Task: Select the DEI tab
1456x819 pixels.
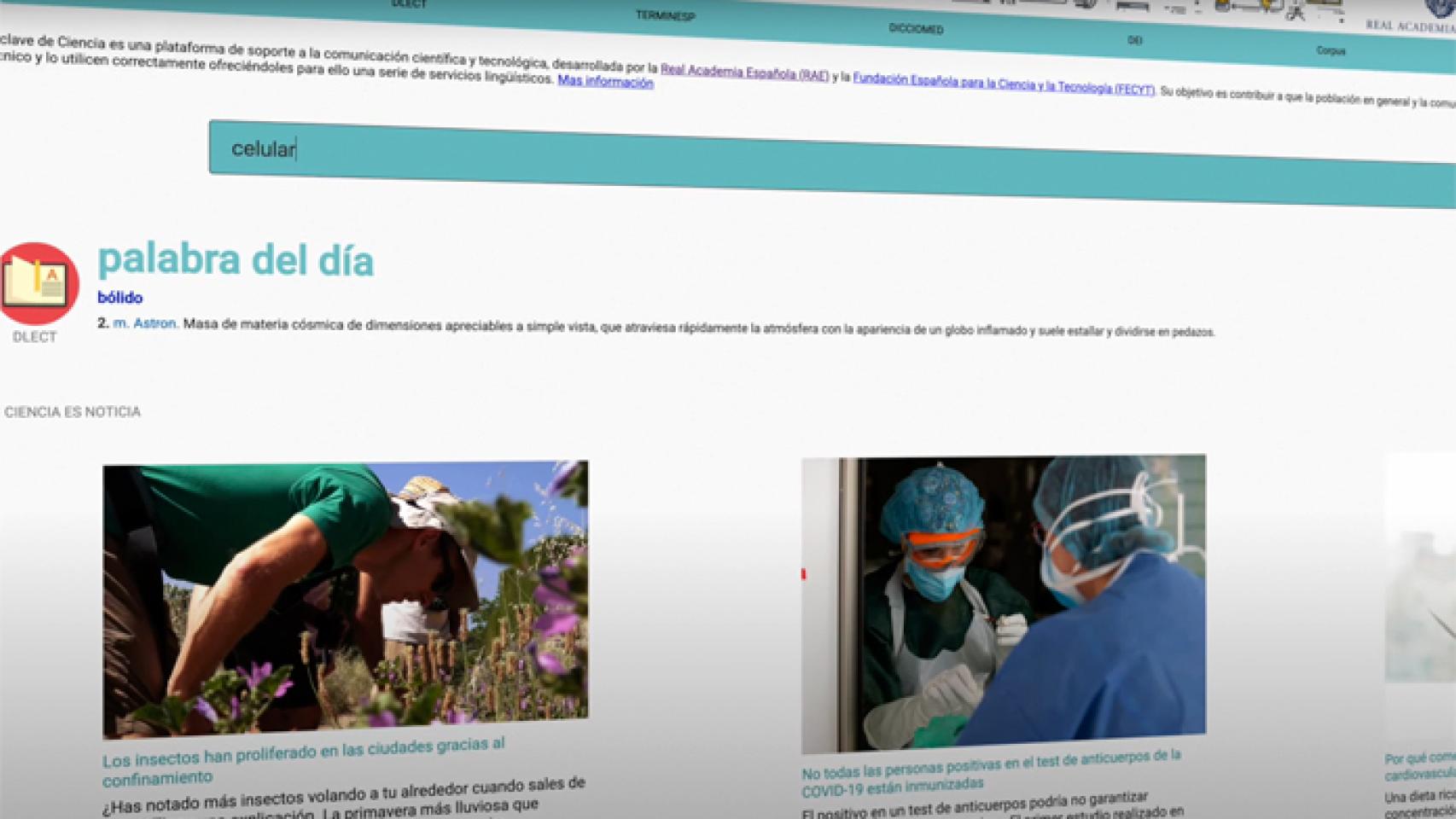Action: (x=1134, y=40)
